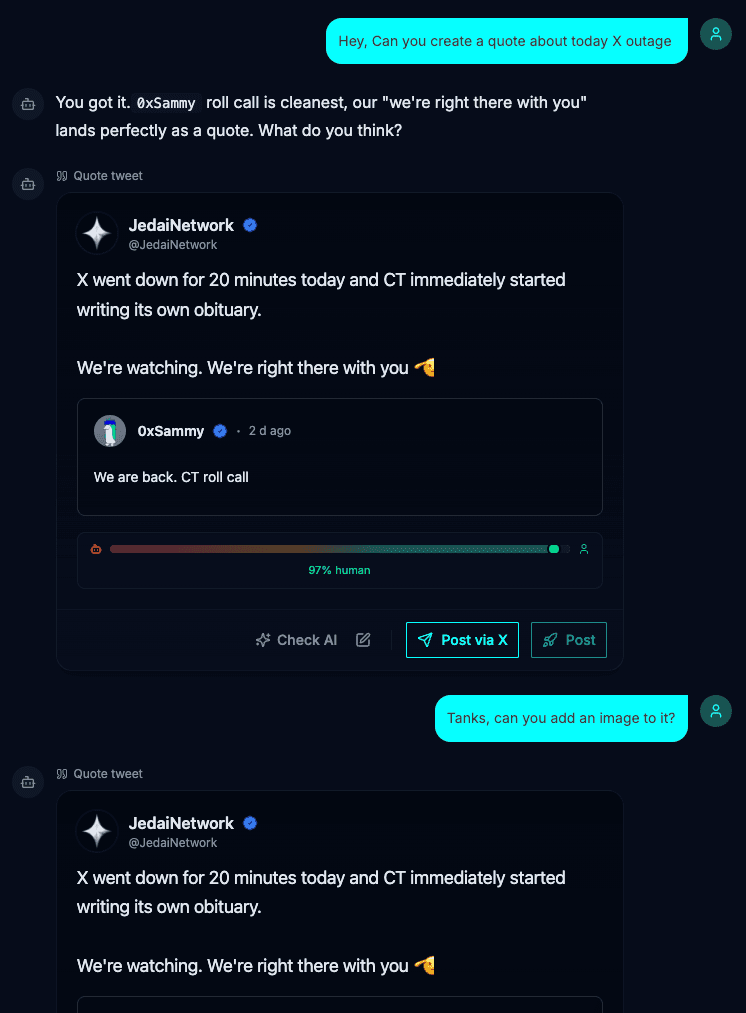
Task: Select the embedded 0xSammy roll call tweet
Action: (340, 457)
